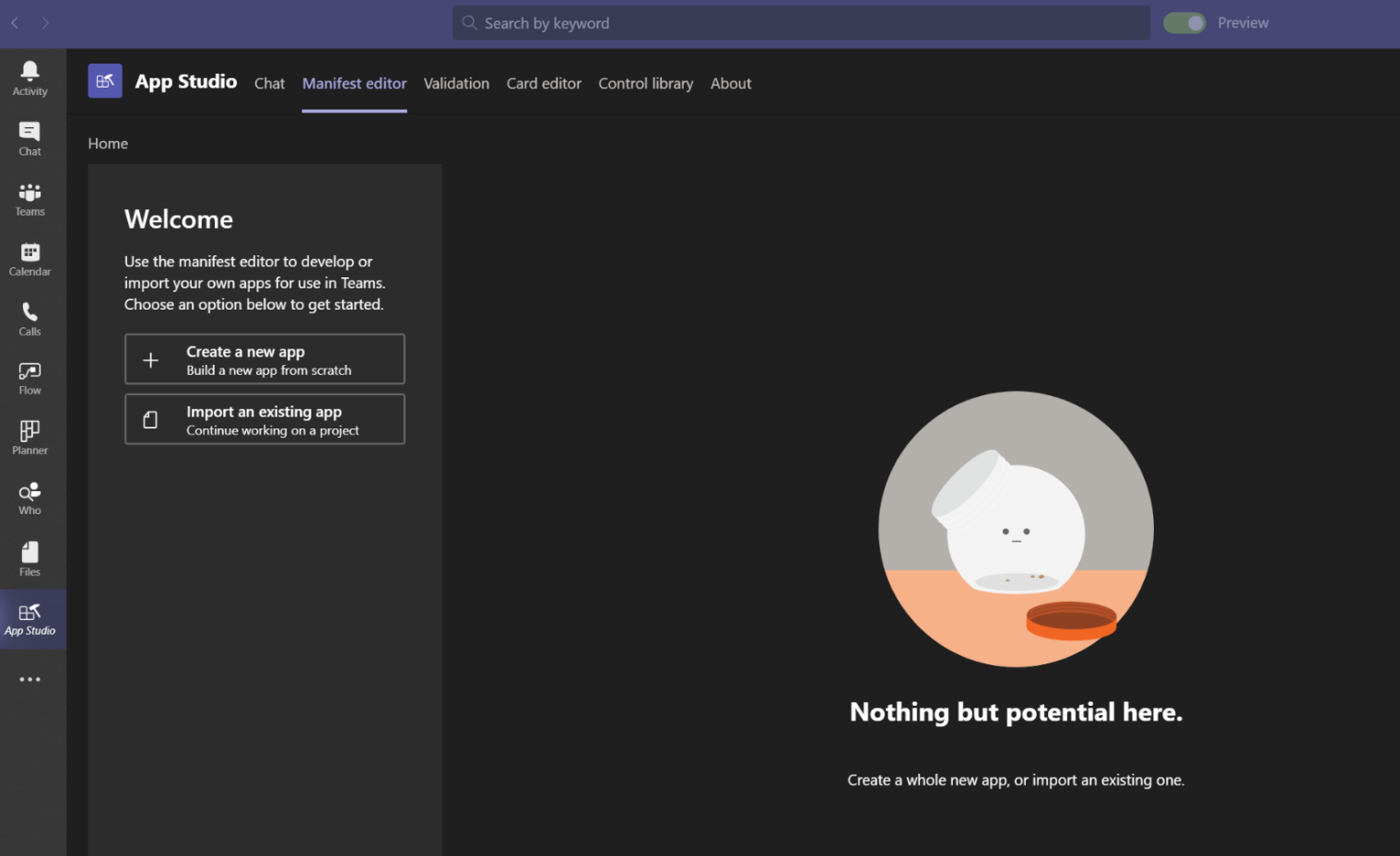Switch to the Card editor tab
Image resolution: width=1400 pixels, height=856 pixels.
(544, 84)
